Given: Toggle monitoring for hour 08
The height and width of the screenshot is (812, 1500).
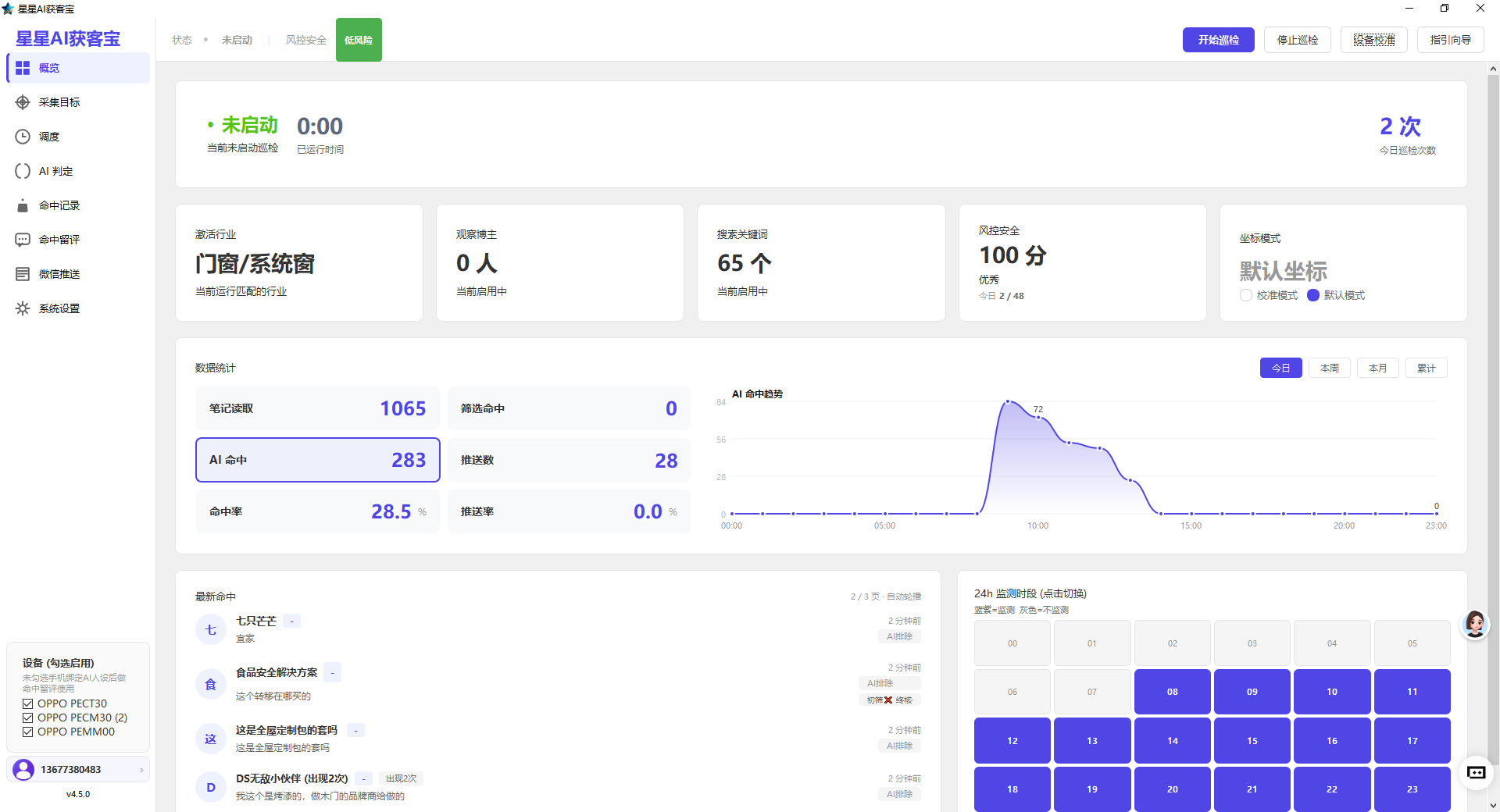Looking at the screenshot, I should pos(1172,692).
